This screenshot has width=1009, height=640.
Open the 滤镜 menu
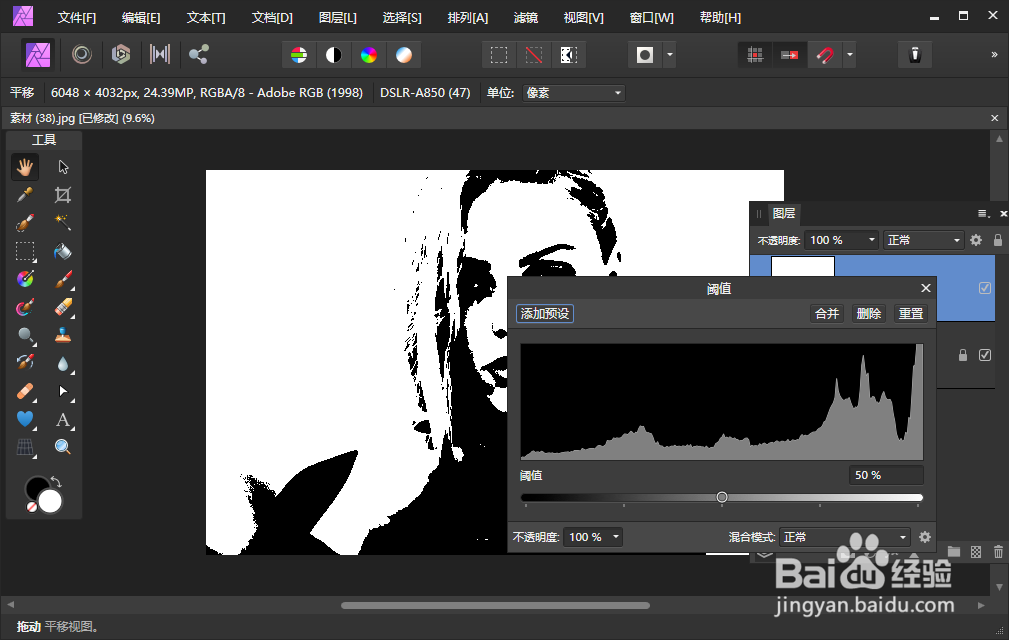[526, 18]
